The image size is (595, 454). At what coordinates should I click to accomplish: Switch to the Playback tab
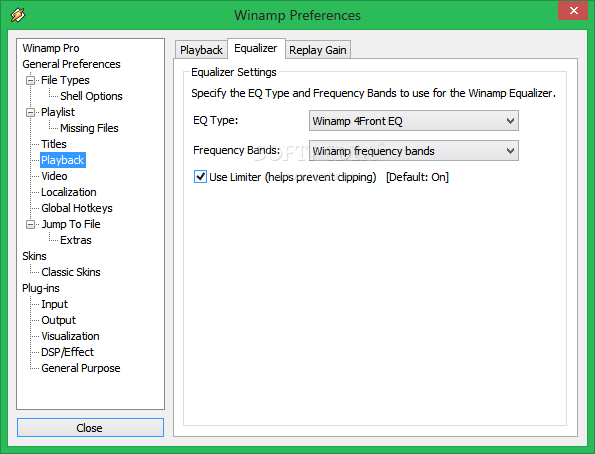201,50
